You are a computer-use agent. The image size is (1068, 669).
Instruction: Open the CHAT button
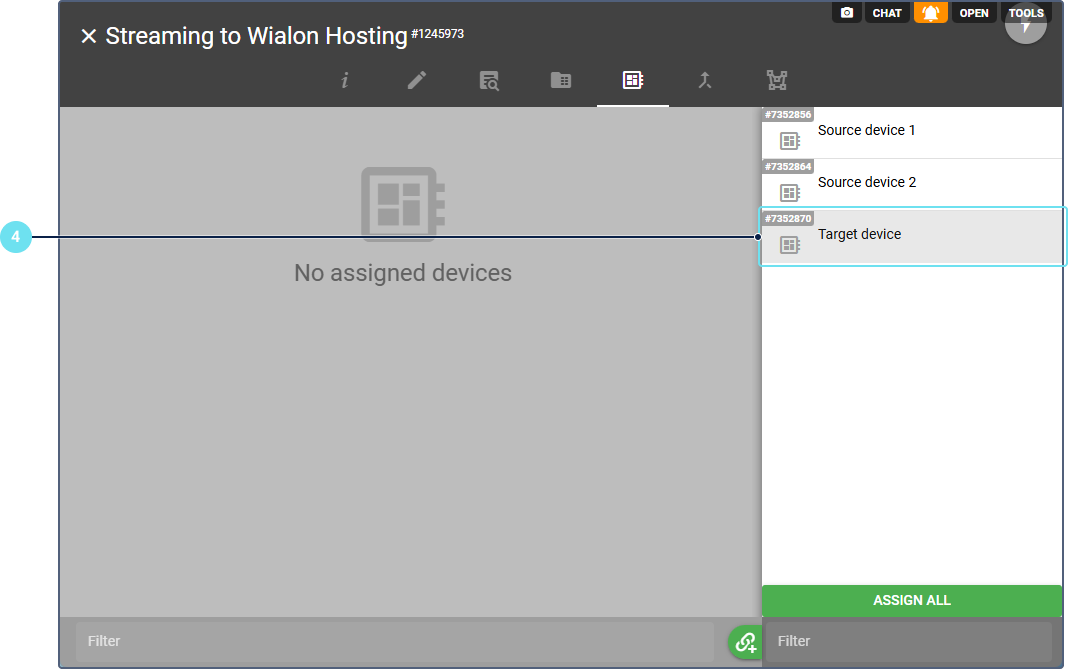click(887, 13)
